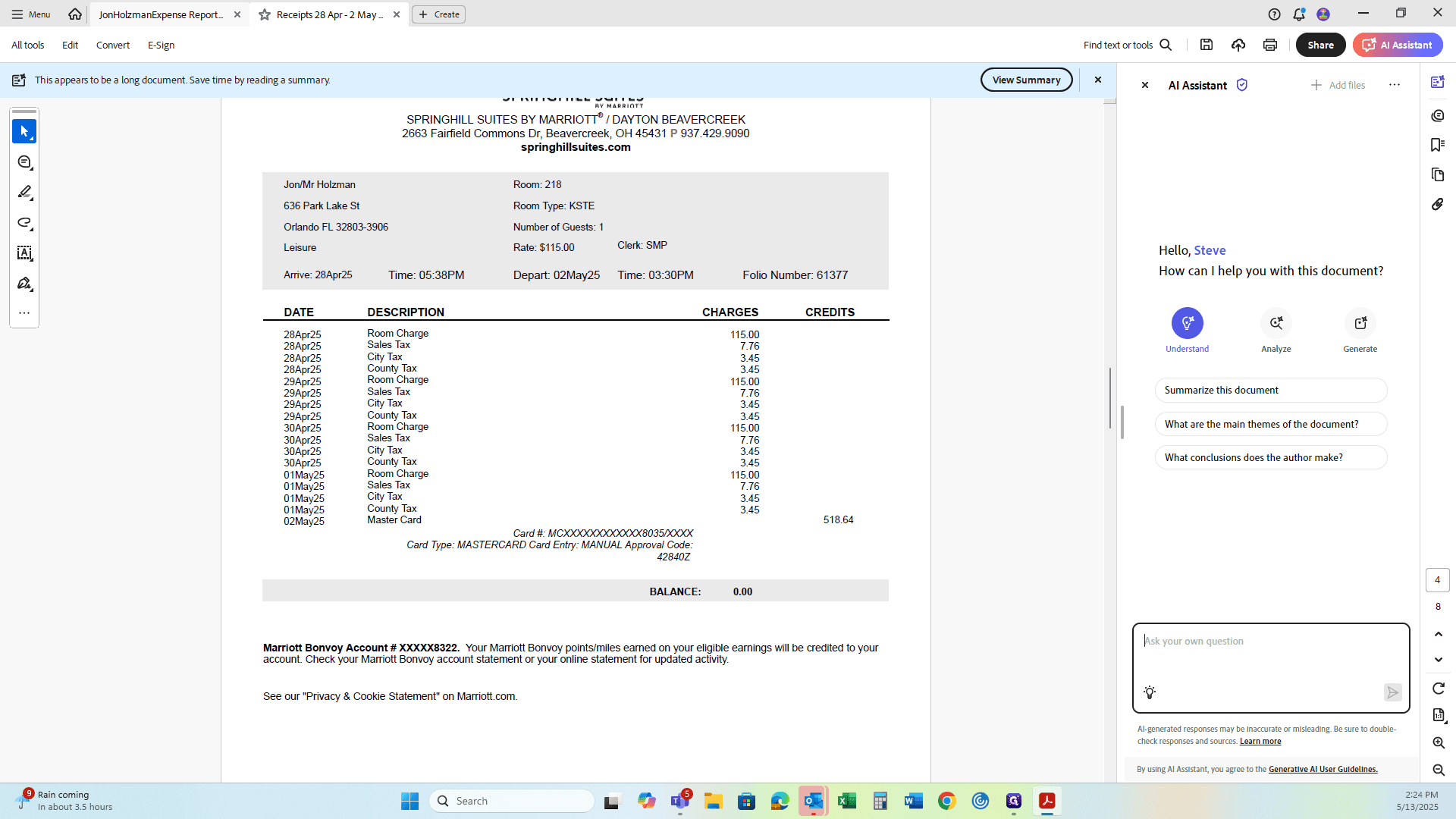Image resolution: width=1456 pixels, height=819 pixels.
Task: Save the document with floppy icon
Action: click(x=1207, y=45)
